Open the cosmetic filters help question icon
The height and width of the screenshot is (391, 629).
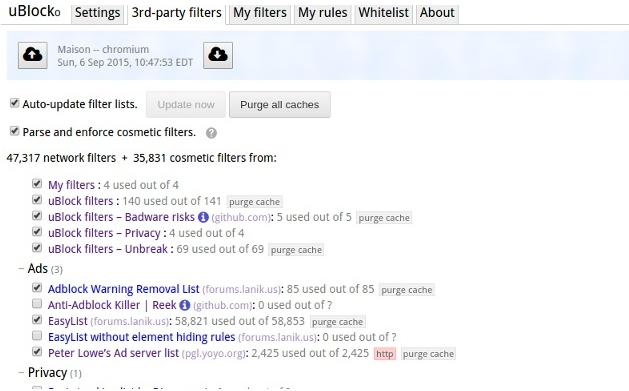pos(211,133)
